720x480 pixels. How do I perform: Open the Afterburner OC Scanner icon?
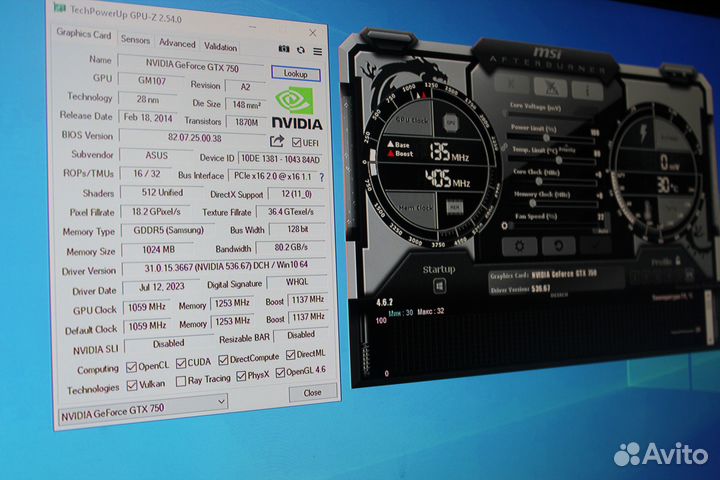tap(551, 87)
